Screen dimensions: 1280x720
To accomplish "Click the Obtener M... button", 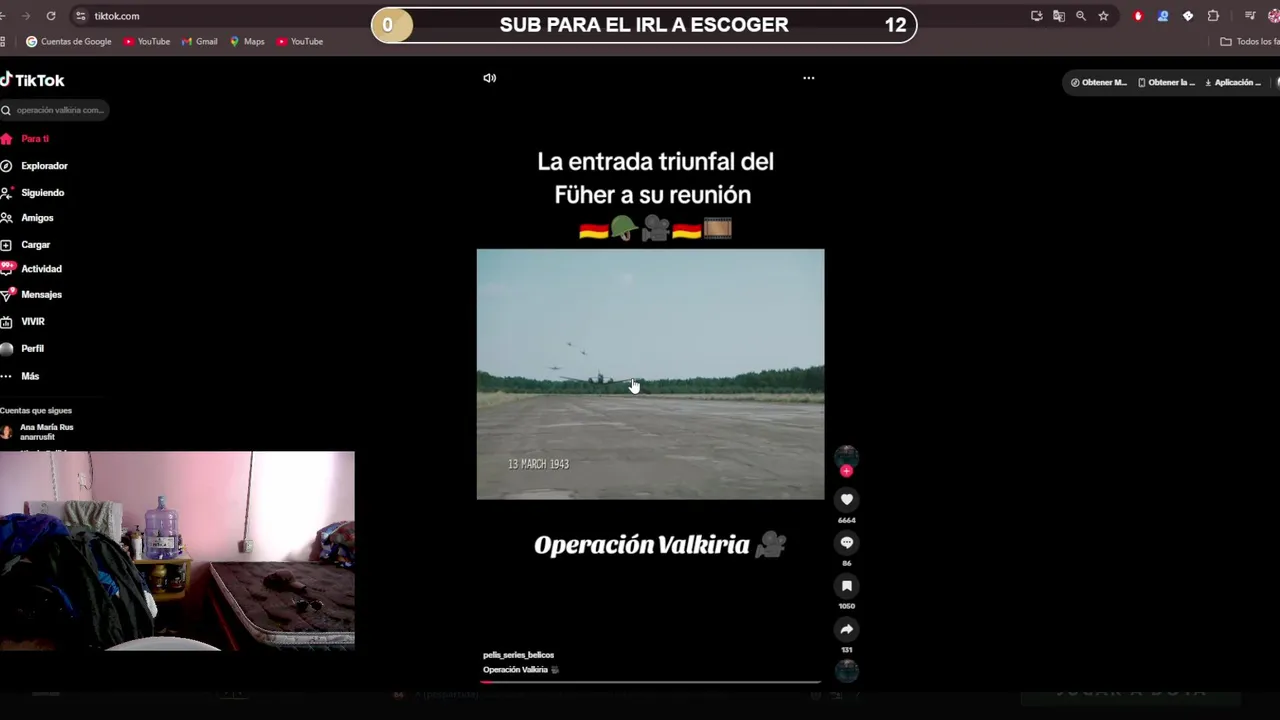I will click(x=1099, y=83).
